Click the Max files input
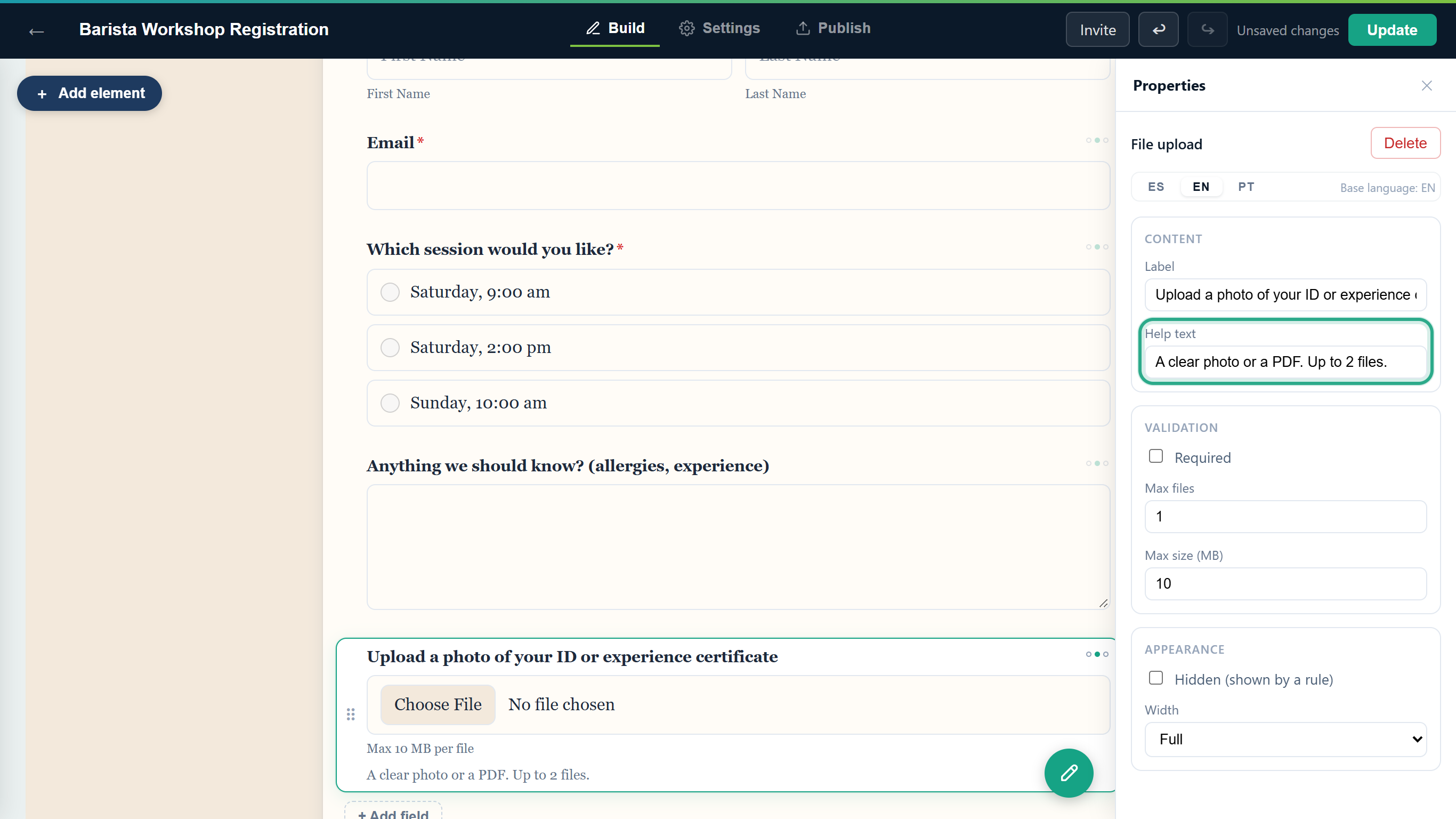This screenshot has width=1456, height=819. click(x=1285, y=516)
